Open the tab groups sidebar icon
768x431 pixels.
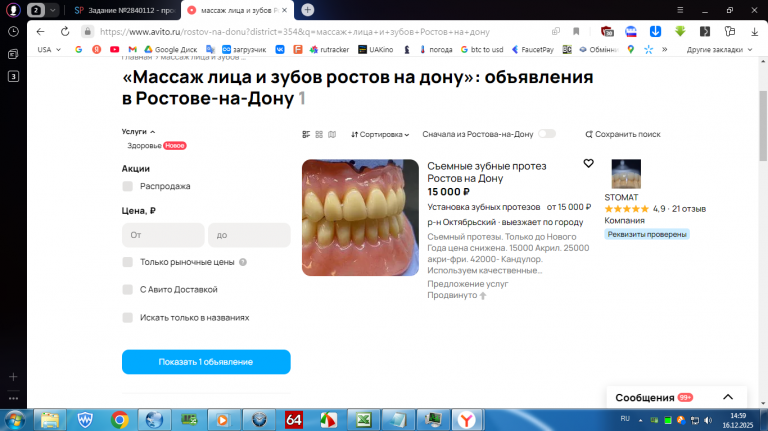tap(13, 54)
